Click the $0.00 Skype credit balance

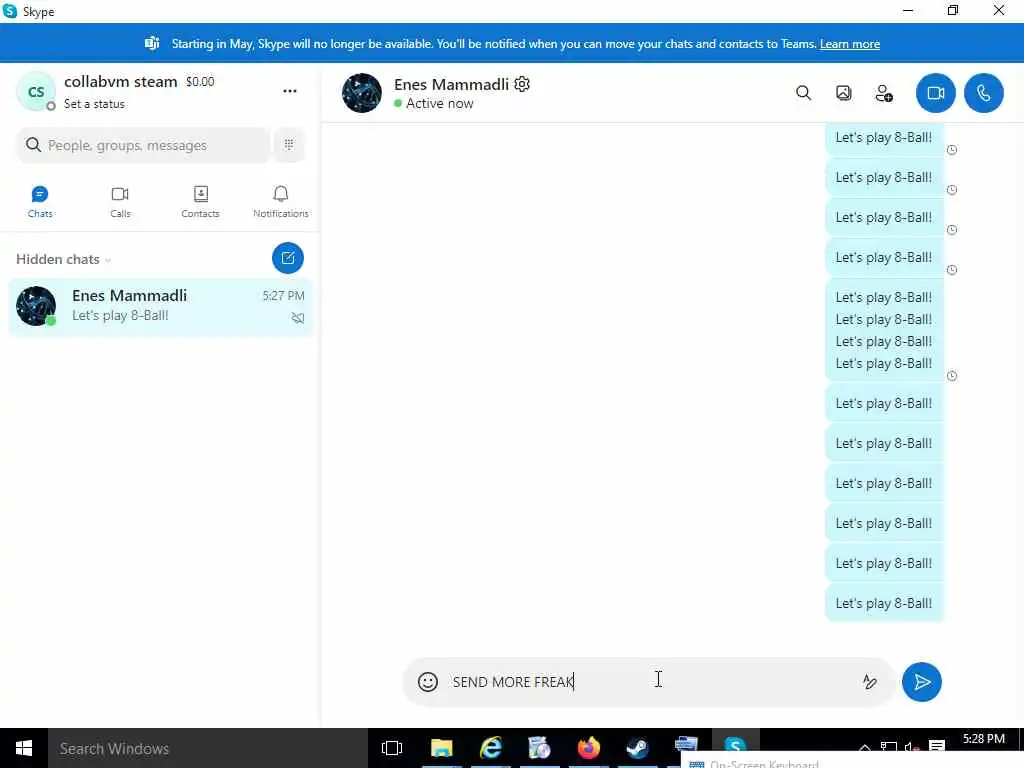200,82
